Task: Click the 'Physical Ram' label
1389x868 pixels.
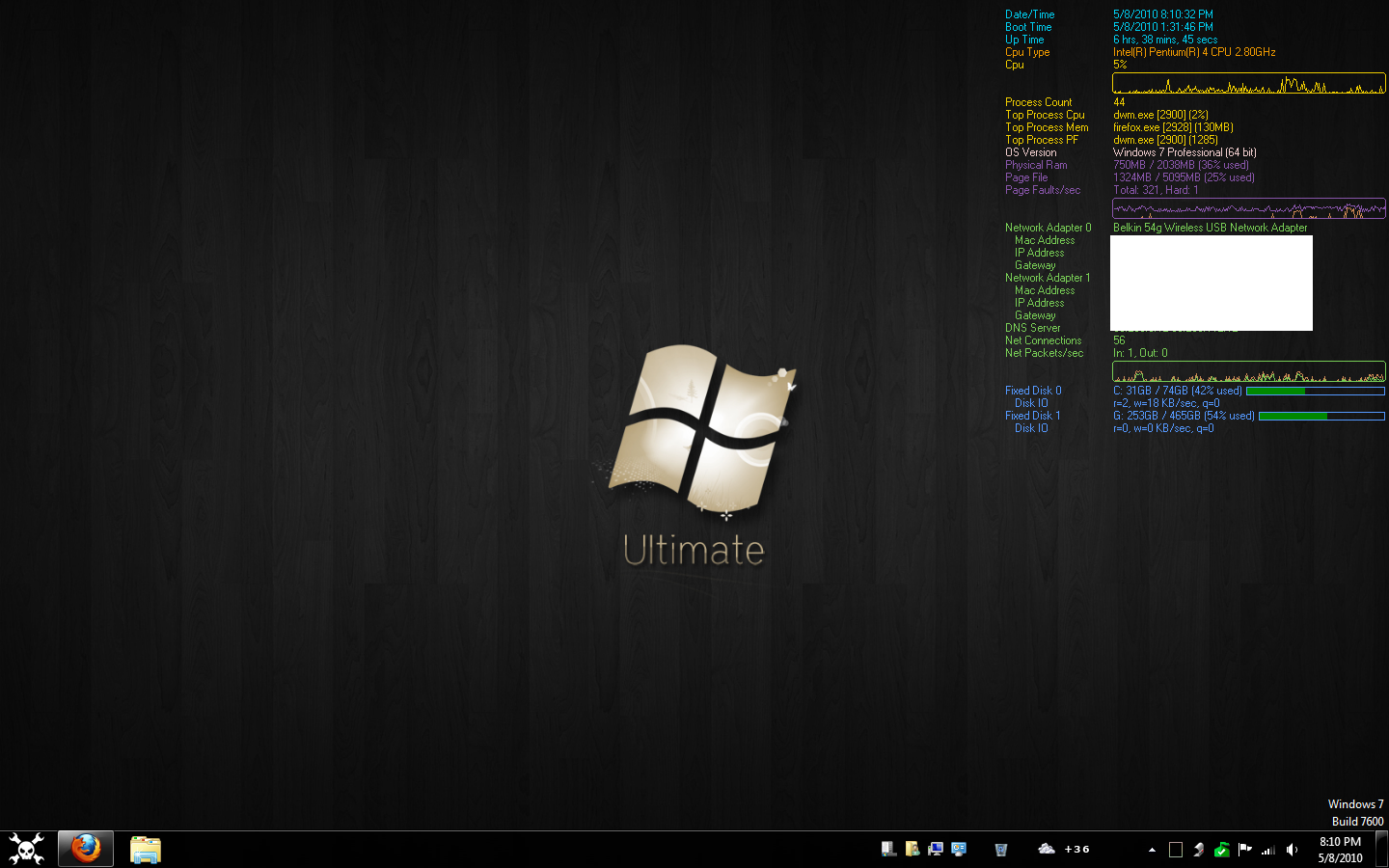Action: [x=1036, y=165]
